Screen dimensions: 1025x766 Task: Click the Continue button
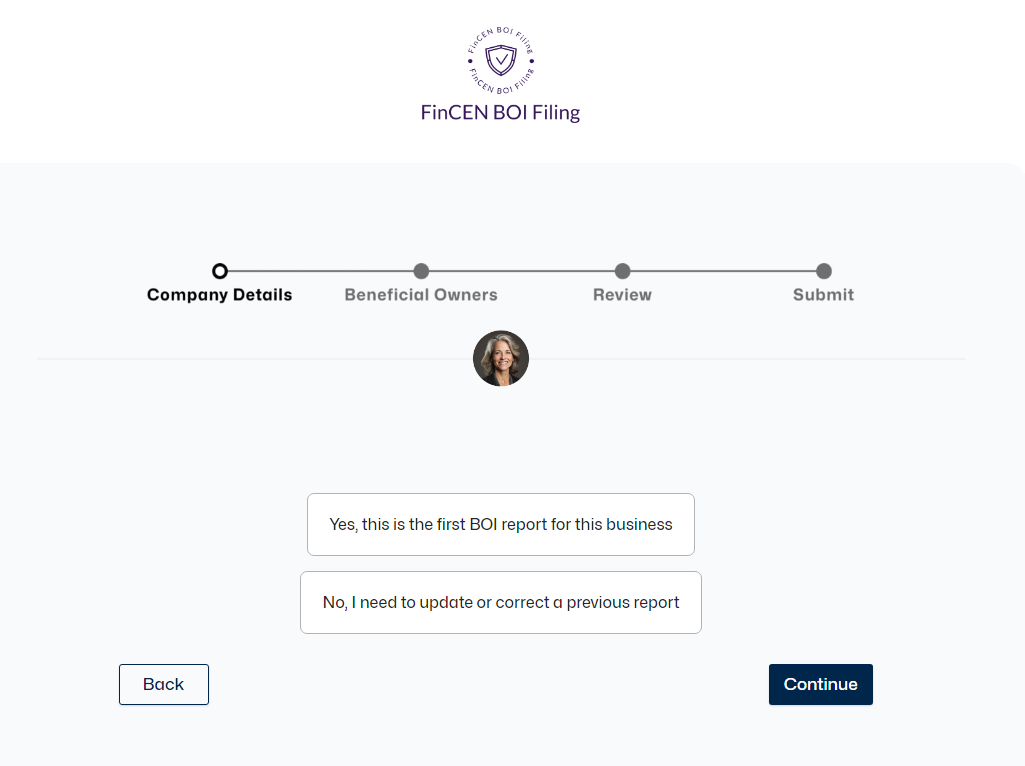tap(820, 684)
